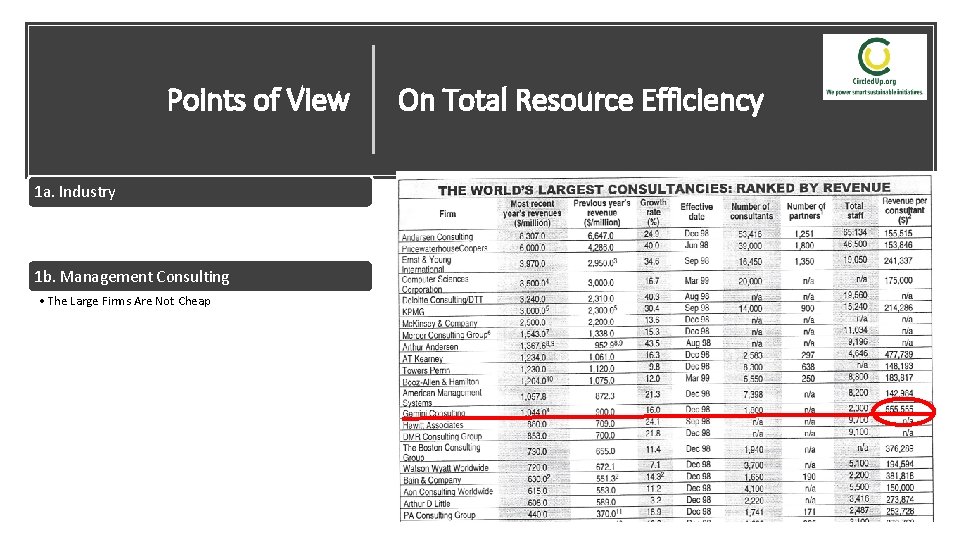Open the '1b. Management Consulting' section bar
960x540 pixels.
200,276
